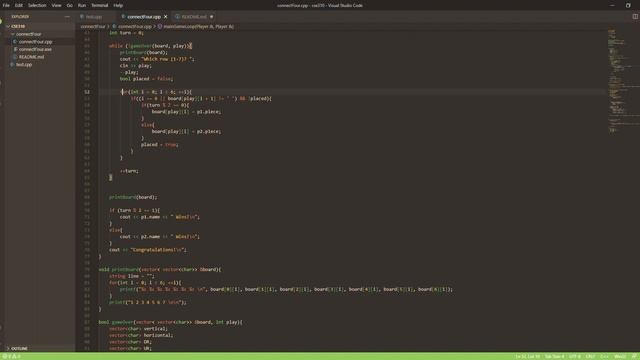
Task: Collapse the CSE310 workspace folder
Action: tap(18, 26)
